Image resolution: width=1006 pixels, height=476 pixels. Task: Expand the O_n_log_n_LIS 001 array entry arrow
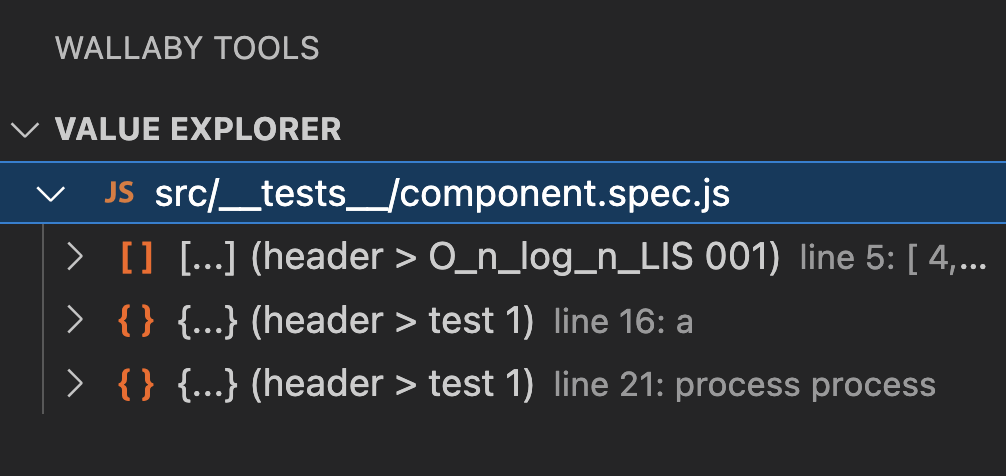76,257
